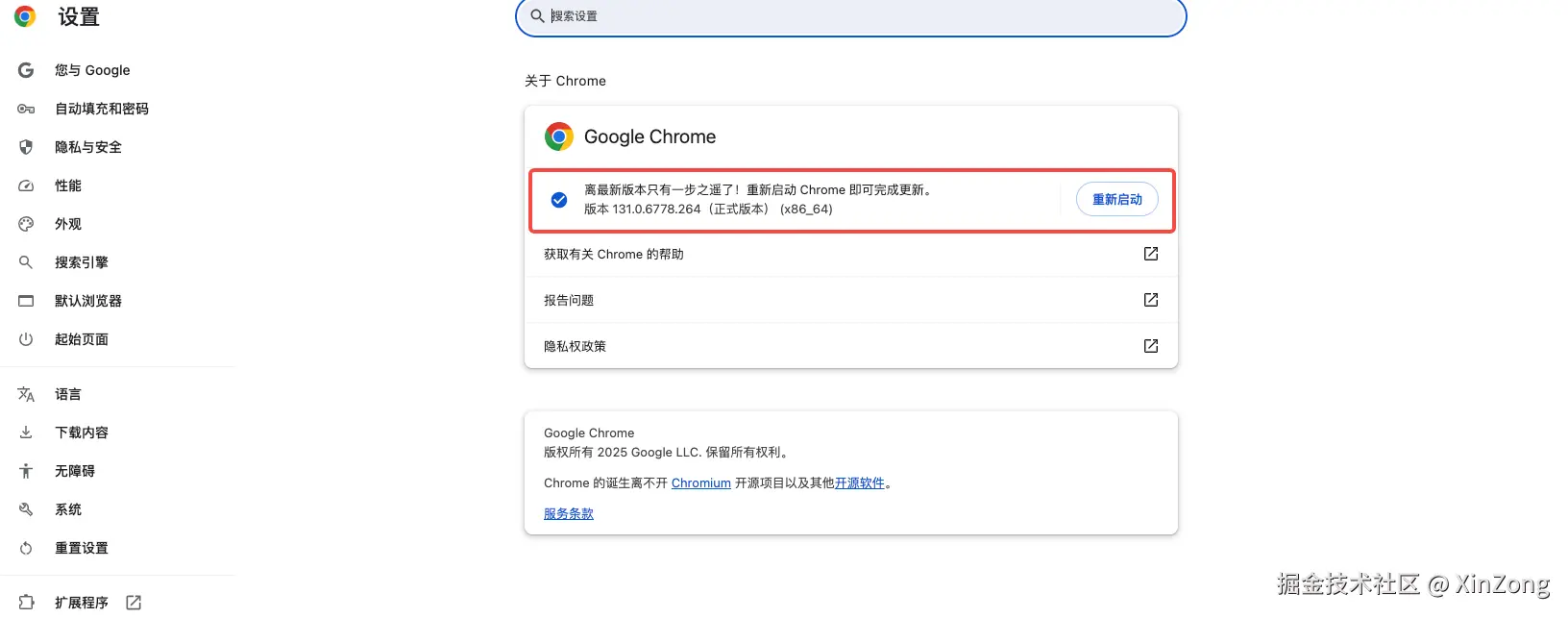
Task: Click the accessibility icon for 无障碍
Action: [x=26, y=471]
